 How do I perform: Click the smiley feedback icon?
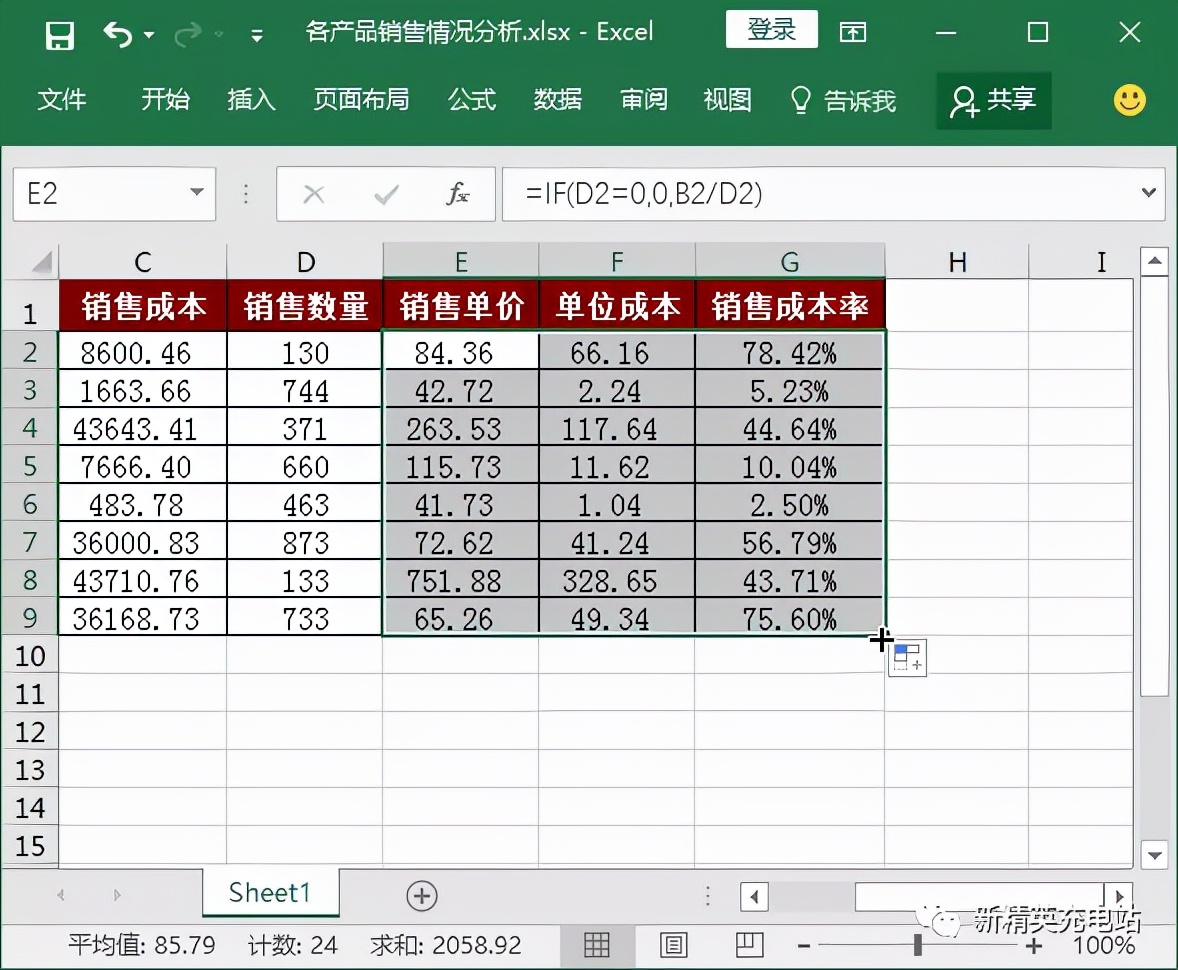1129,100
